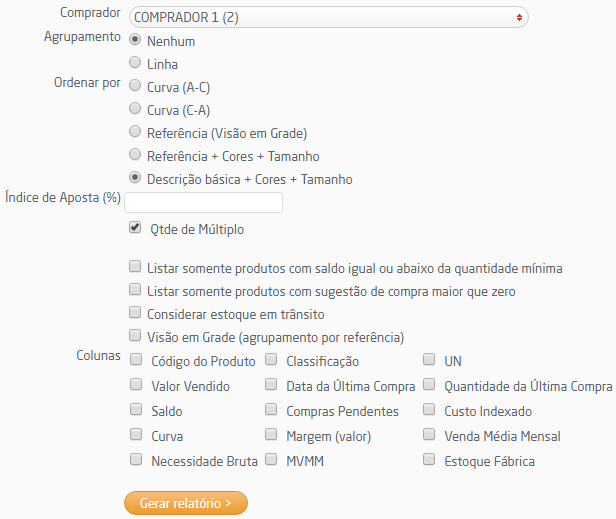Image resolution: width=616 pixels, height=519 pixels.
Task: Click the Índice de Aposta input field
Action: [x=203, y=203]
